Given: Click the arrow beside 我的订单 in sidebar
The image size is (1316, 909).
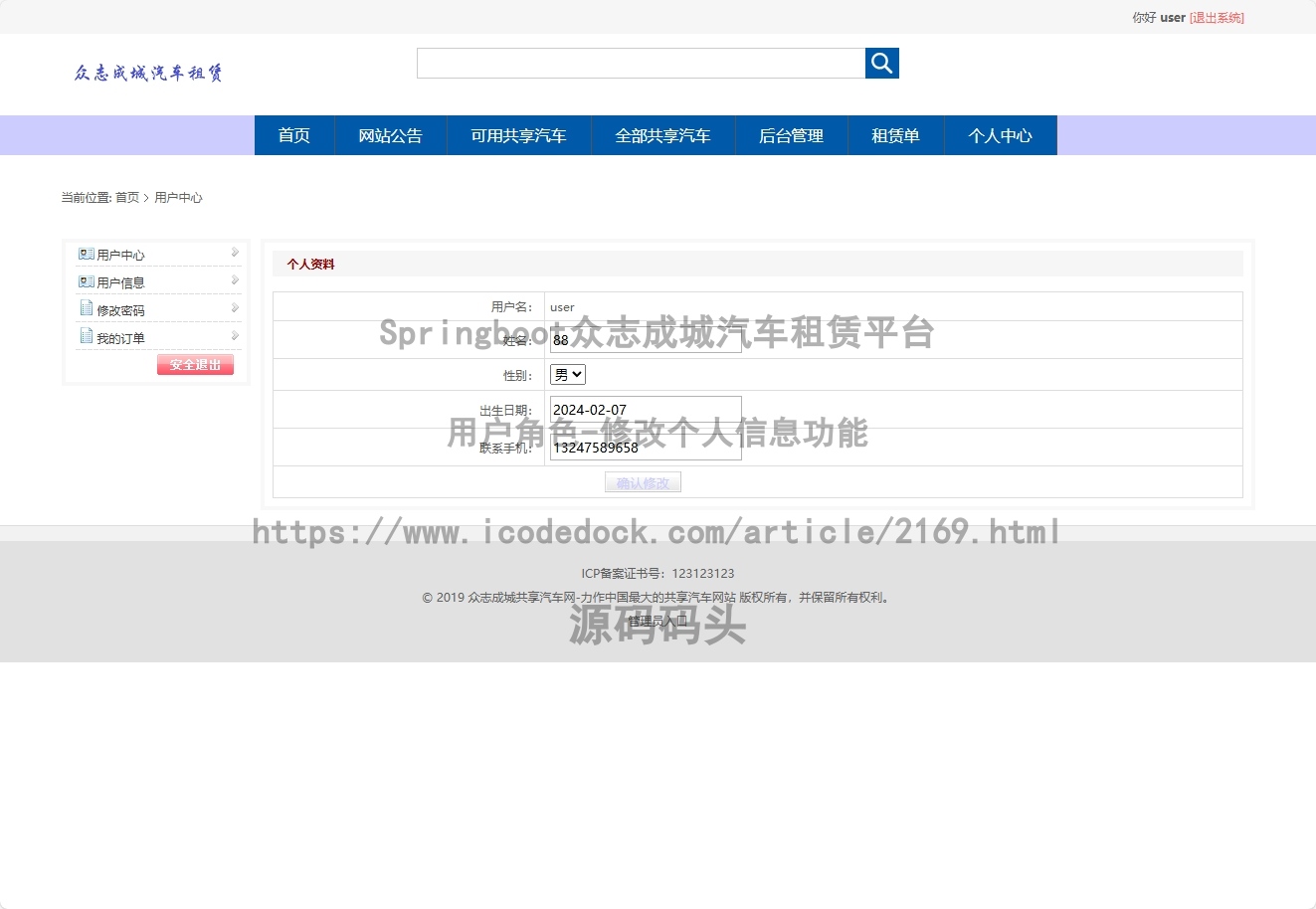Looking at the screenshot, I should tap(235, 336).
